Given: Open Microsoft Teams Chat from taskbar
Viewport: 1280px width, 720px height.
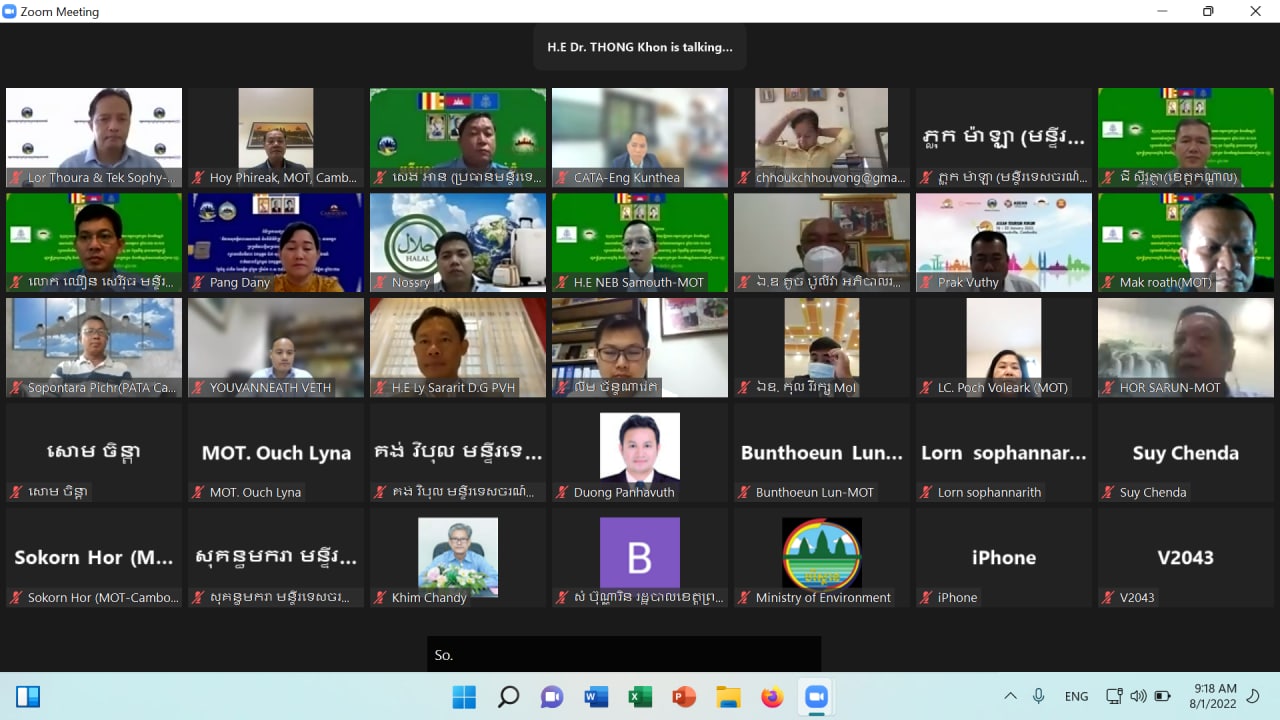Looking at the screenshot, I should pos(552,697).
